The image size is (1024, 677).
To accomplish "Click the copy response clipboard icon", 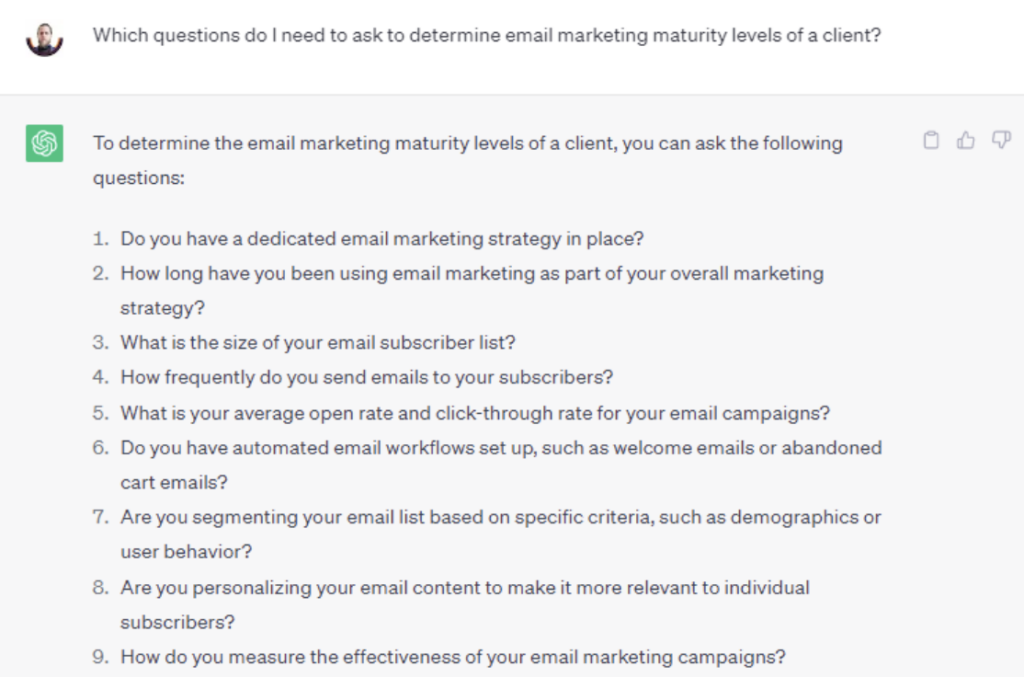I will 931,141.
